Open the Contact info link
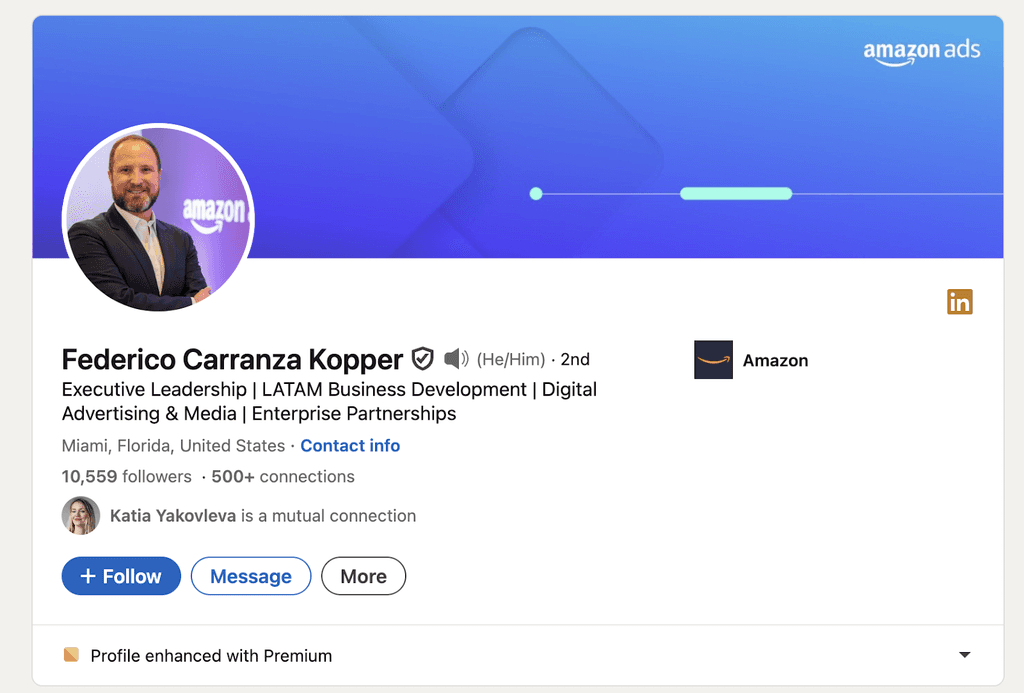The height and width of the screenshot is (693, 1024). [x=350, y=445]
